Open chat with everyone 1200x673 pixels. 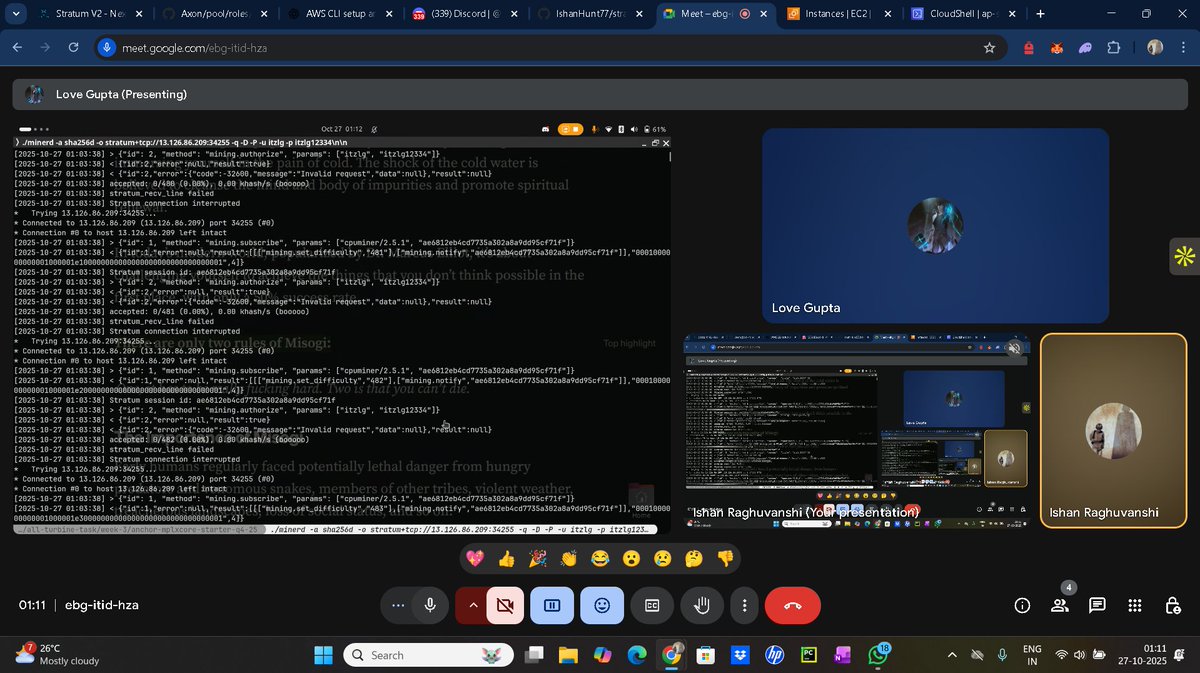(x=1097, y=605)
